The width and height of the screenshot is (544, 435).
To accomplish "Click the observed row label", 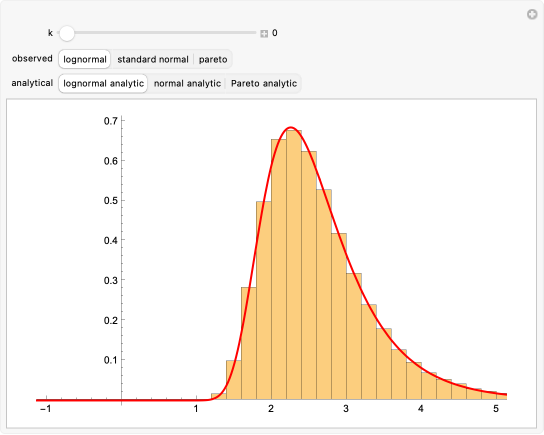I will tap(32, 58).
